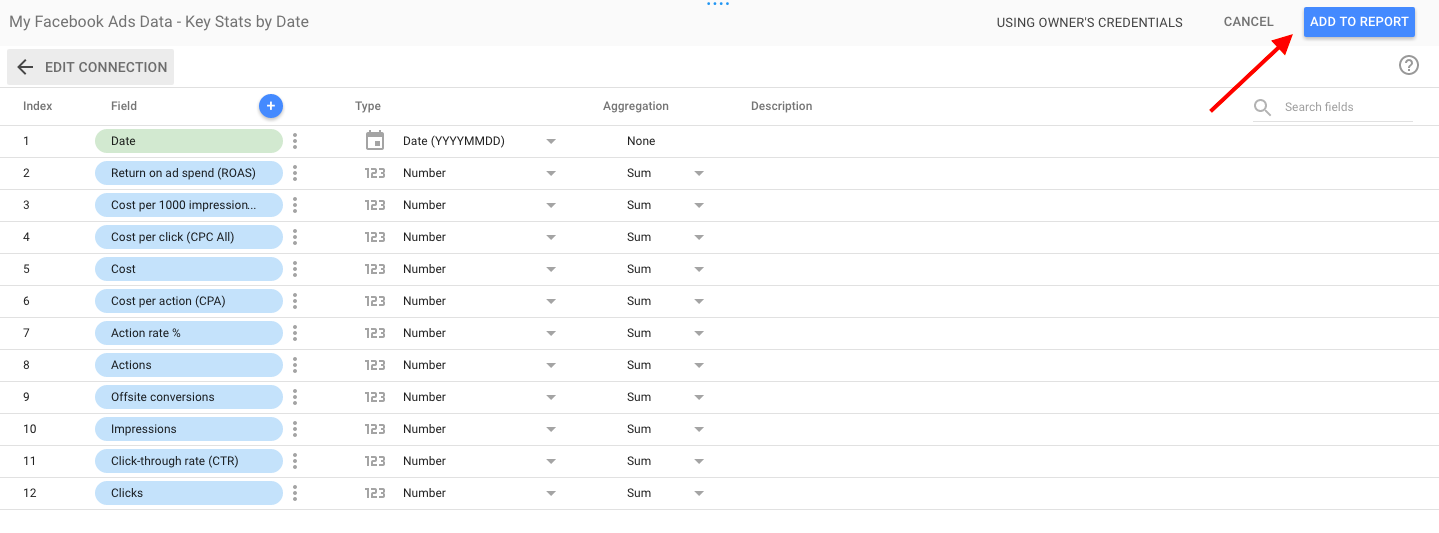
Task: Open three-dot menu for Cost per action field
Action: (295, 301)
